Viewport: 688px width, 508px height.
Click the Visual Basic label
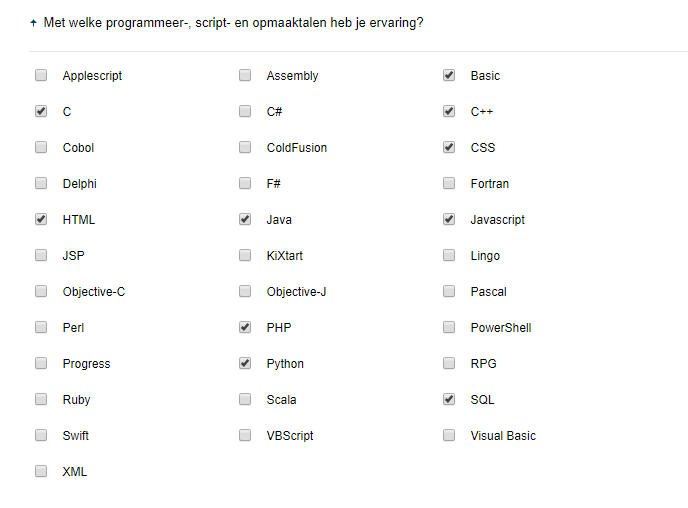coord(503,436)
